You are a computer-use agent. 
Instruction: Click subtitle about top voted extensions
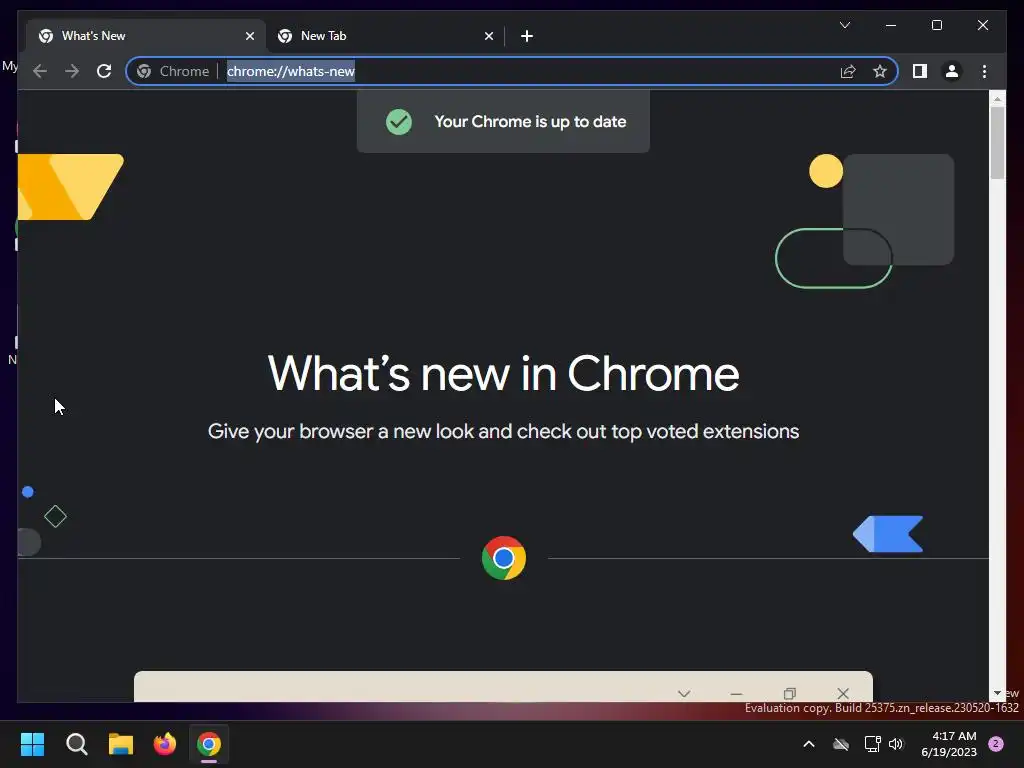pos(504,431)
